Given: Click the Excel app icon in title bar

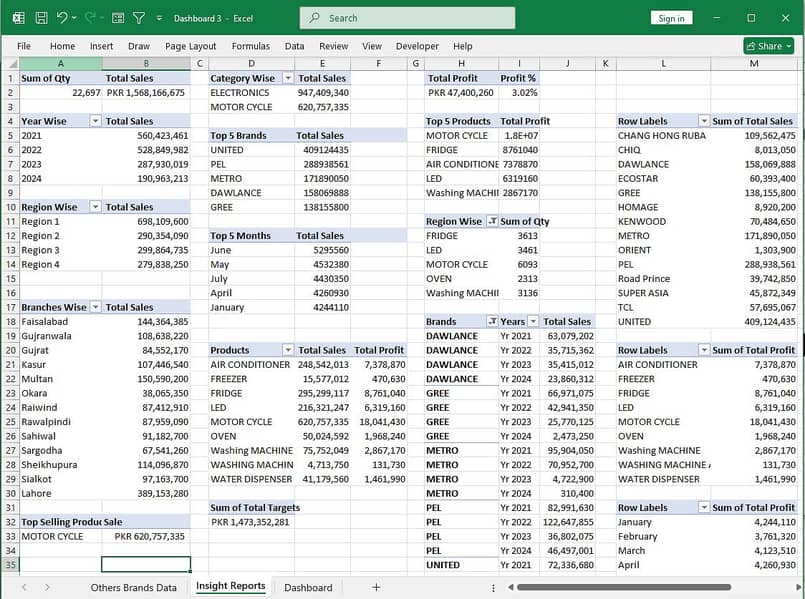Looking at the screenshot, I should pyautogui.click(x=18, y=18).
